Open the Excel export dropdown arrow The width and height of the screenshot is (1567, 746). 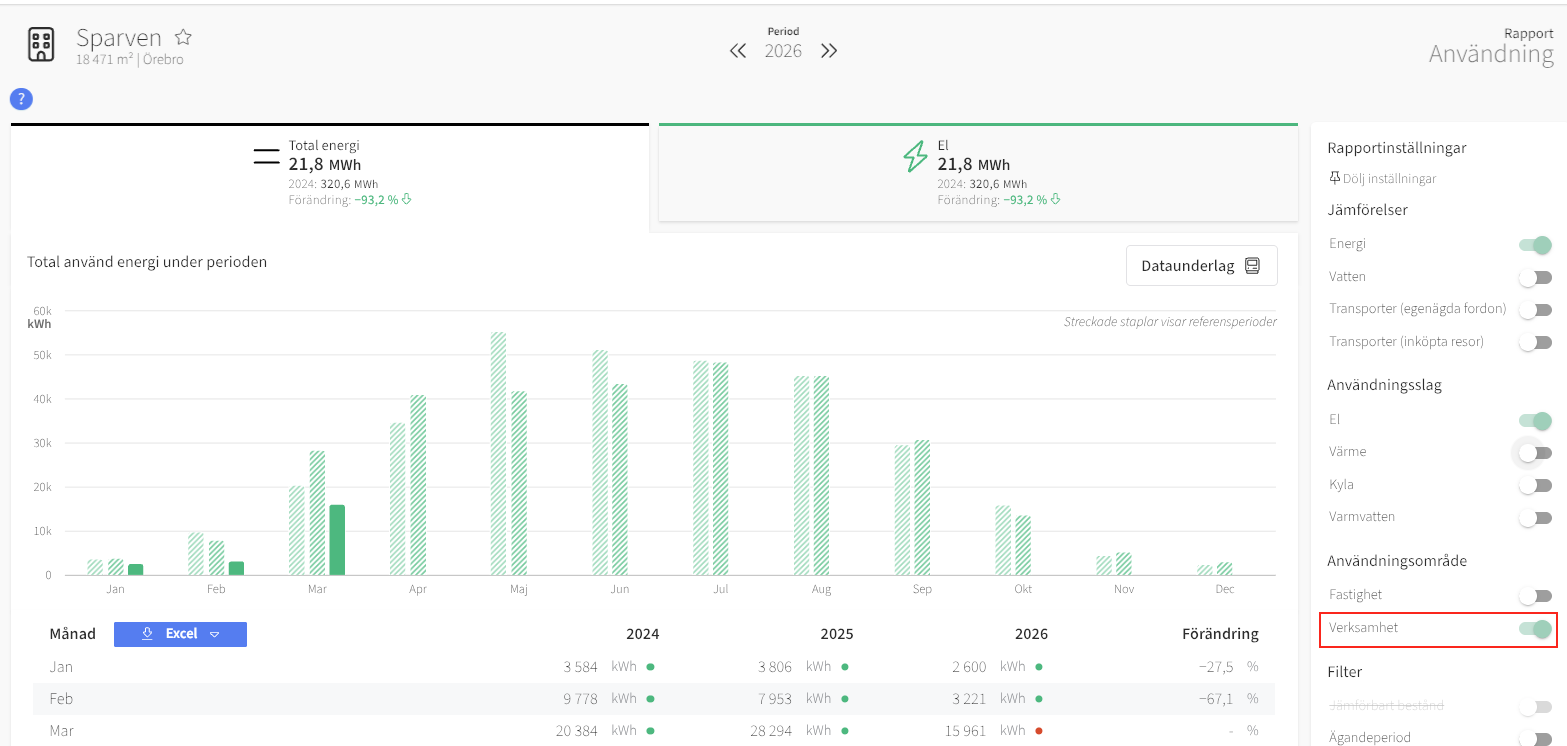pyautogui.click(x=214, y=634)
